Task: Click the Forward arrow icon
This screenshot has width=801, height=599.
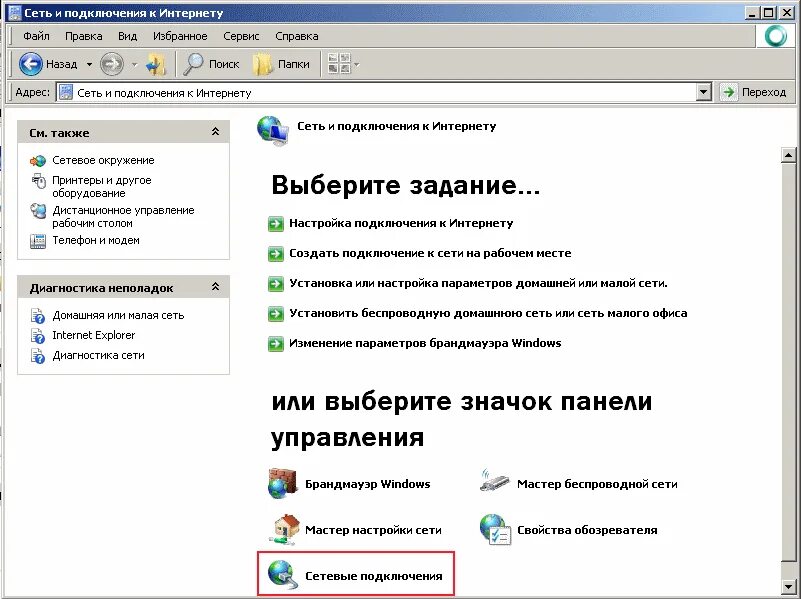Action: 111,64
